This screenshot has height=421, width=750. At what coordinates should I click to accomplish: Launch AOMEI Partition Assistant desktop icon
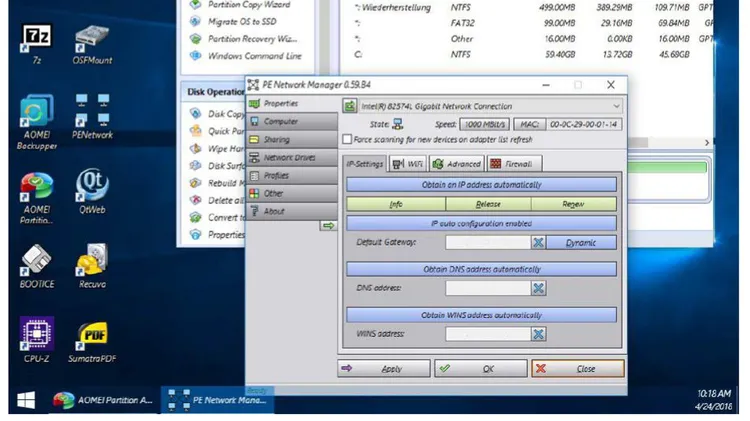[x=37, y=198]
